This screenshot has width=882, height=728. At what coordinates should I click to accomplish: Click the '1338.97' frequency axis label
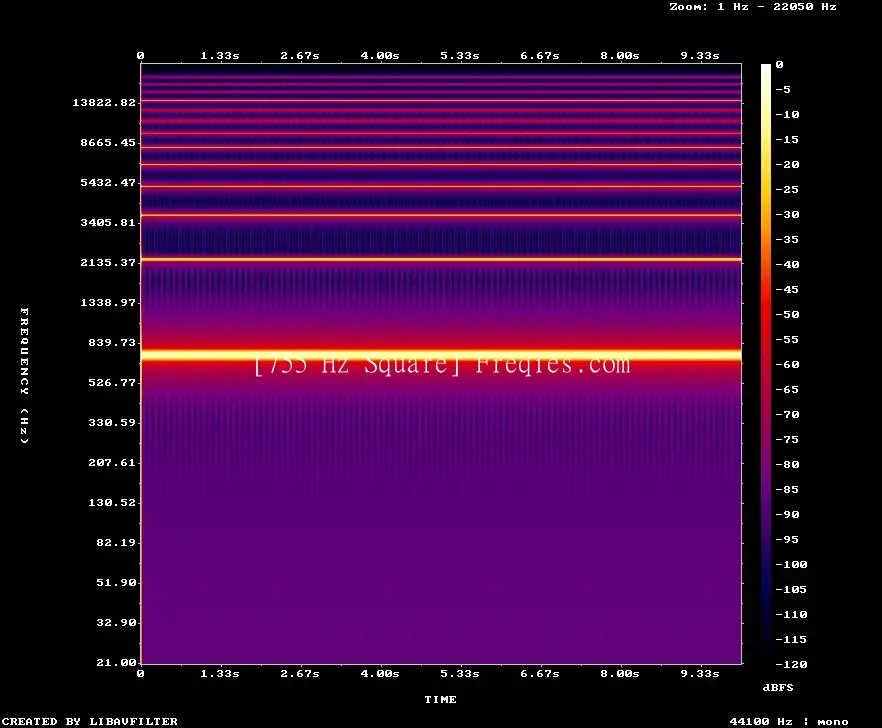coord(108,302)
